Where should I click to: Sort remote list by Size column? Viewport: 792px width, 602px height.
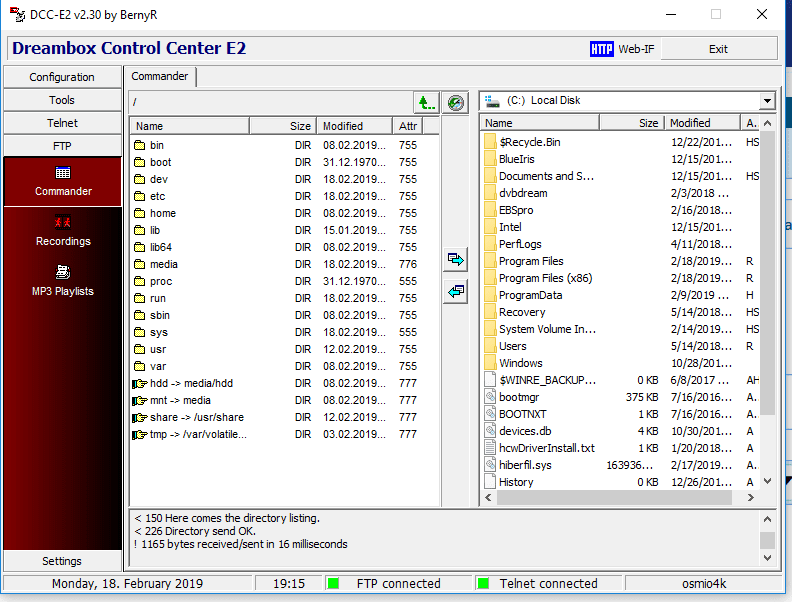283,126
